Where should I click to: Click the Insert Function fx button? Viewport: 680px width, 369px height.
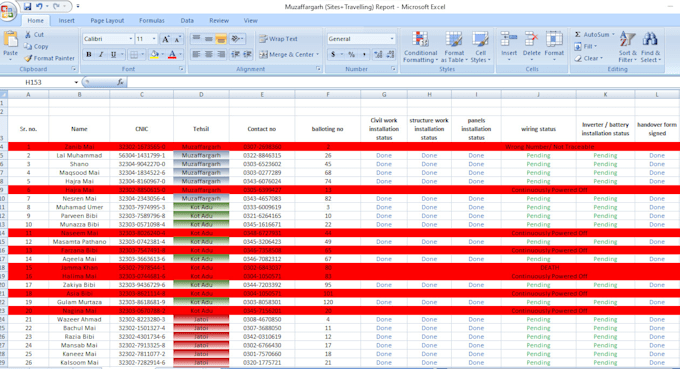(120, 82)
